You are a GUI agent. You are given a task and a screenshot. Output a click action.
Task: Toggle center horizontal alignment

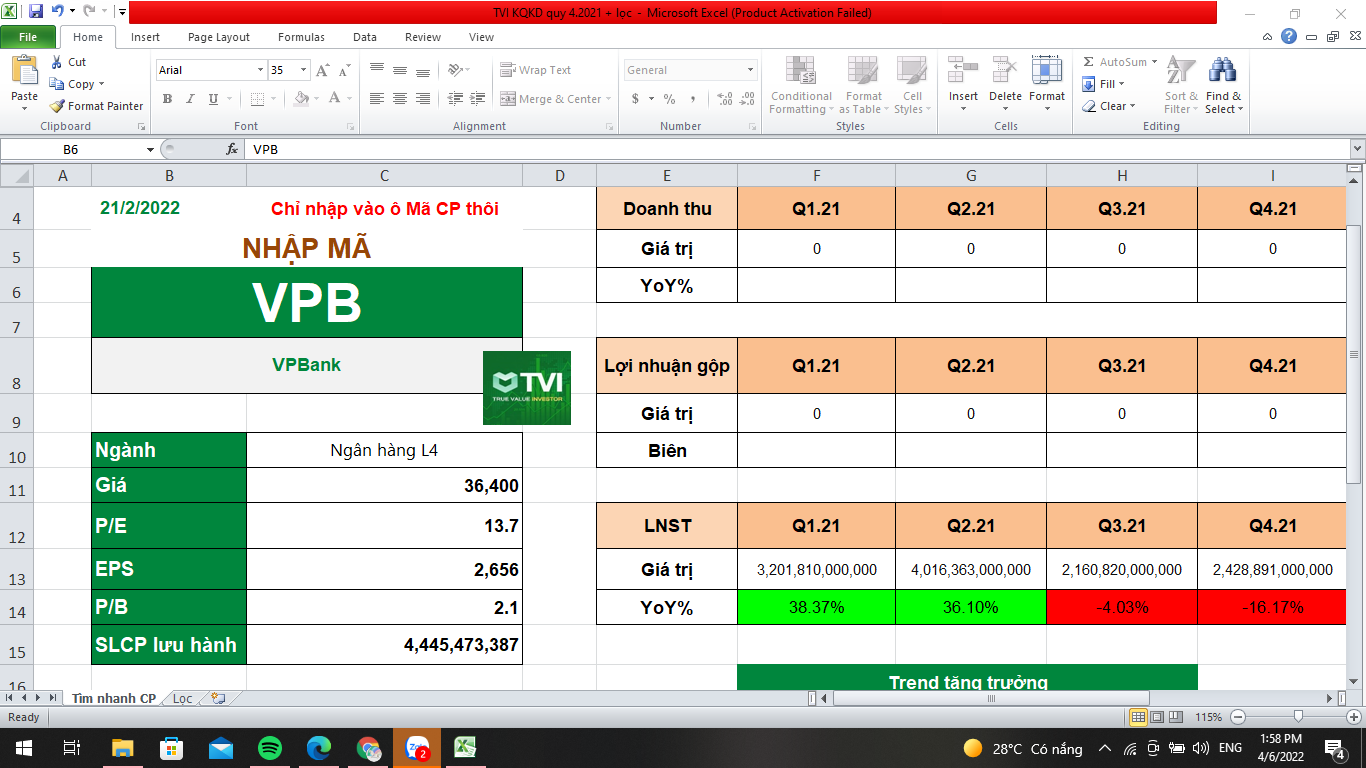400,99
